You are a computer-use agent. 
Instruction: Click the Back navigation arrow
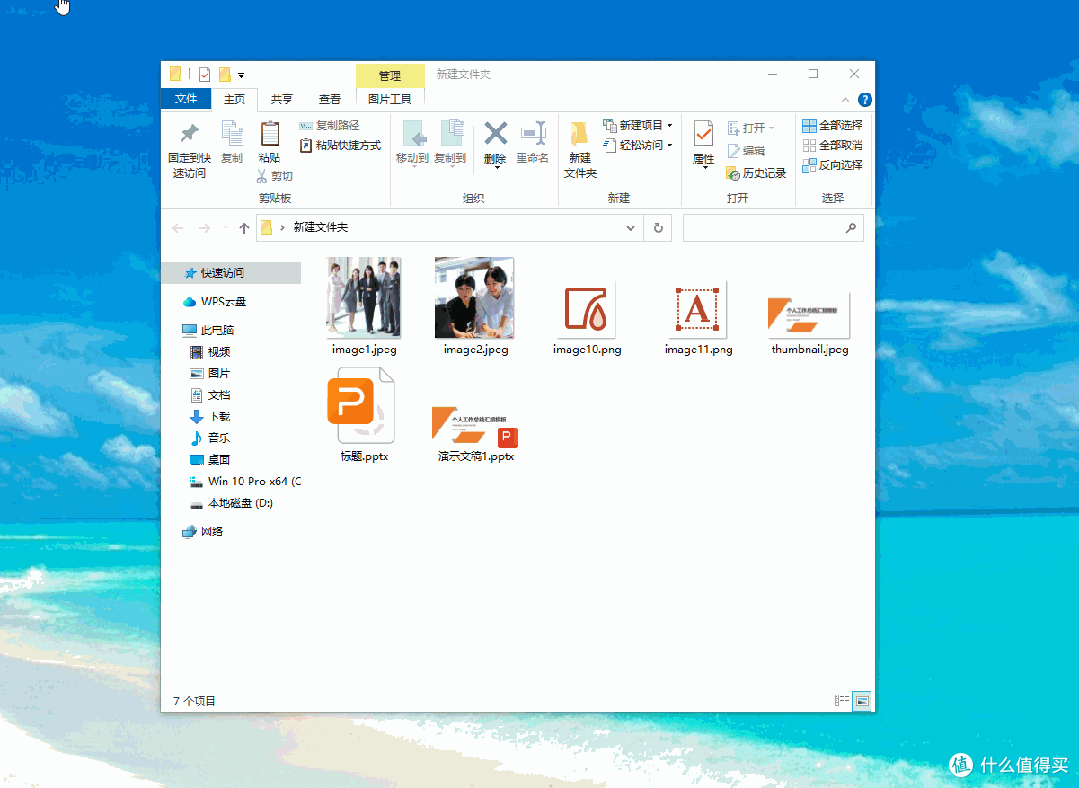178,228
